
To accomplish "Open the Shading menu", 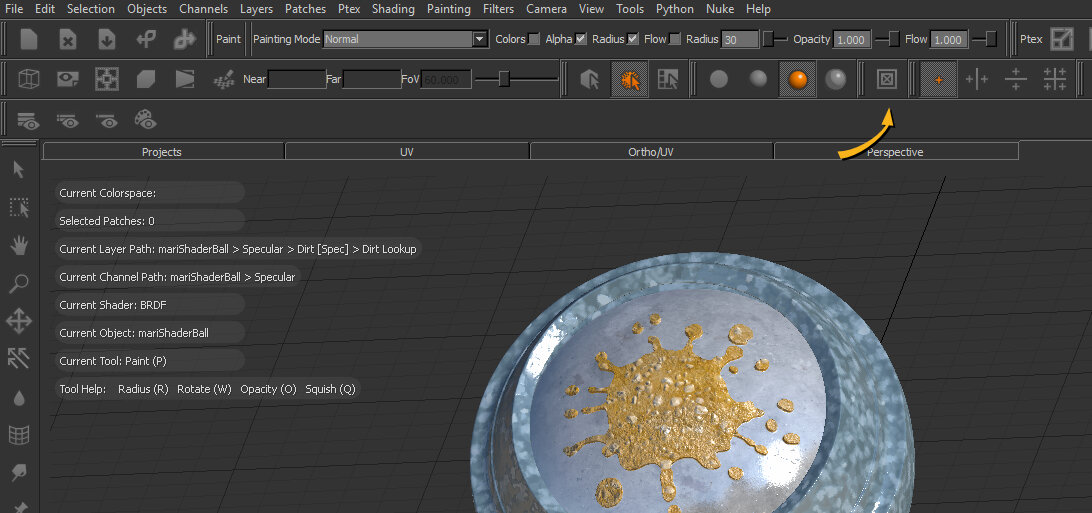I will point(393,9).
